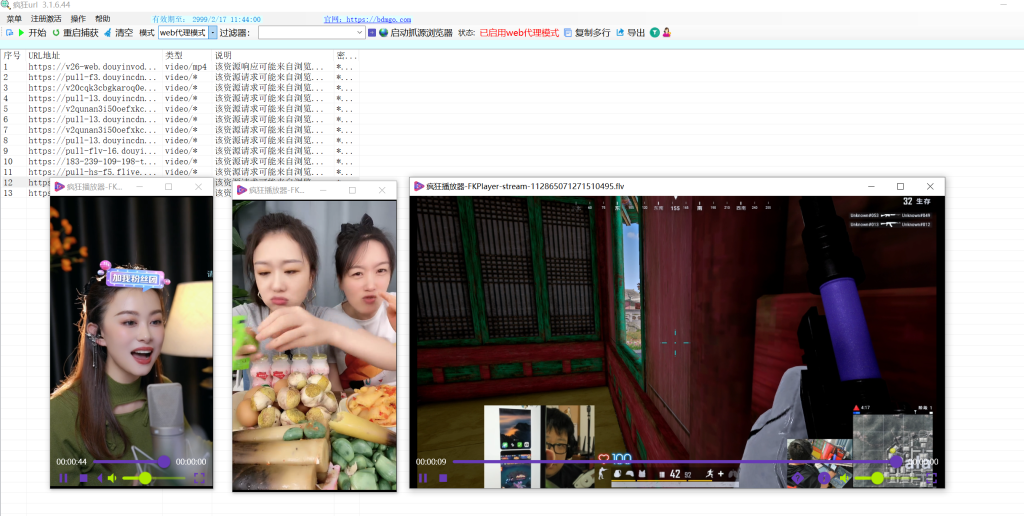Screen dimensions: 1024x516
Task: Click the green 开始 start icon
Action: 21,33
